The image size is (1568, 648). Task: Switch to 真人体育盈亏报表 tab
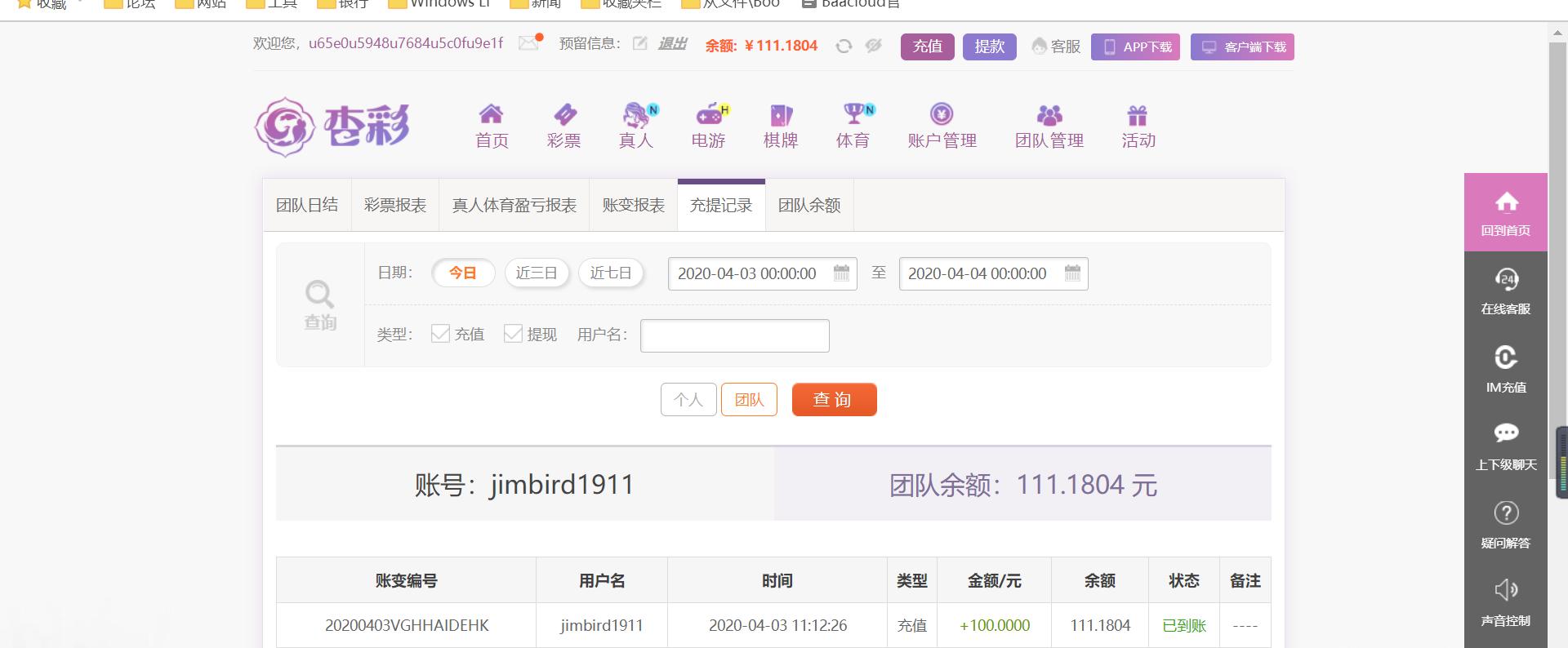[514, 205]
